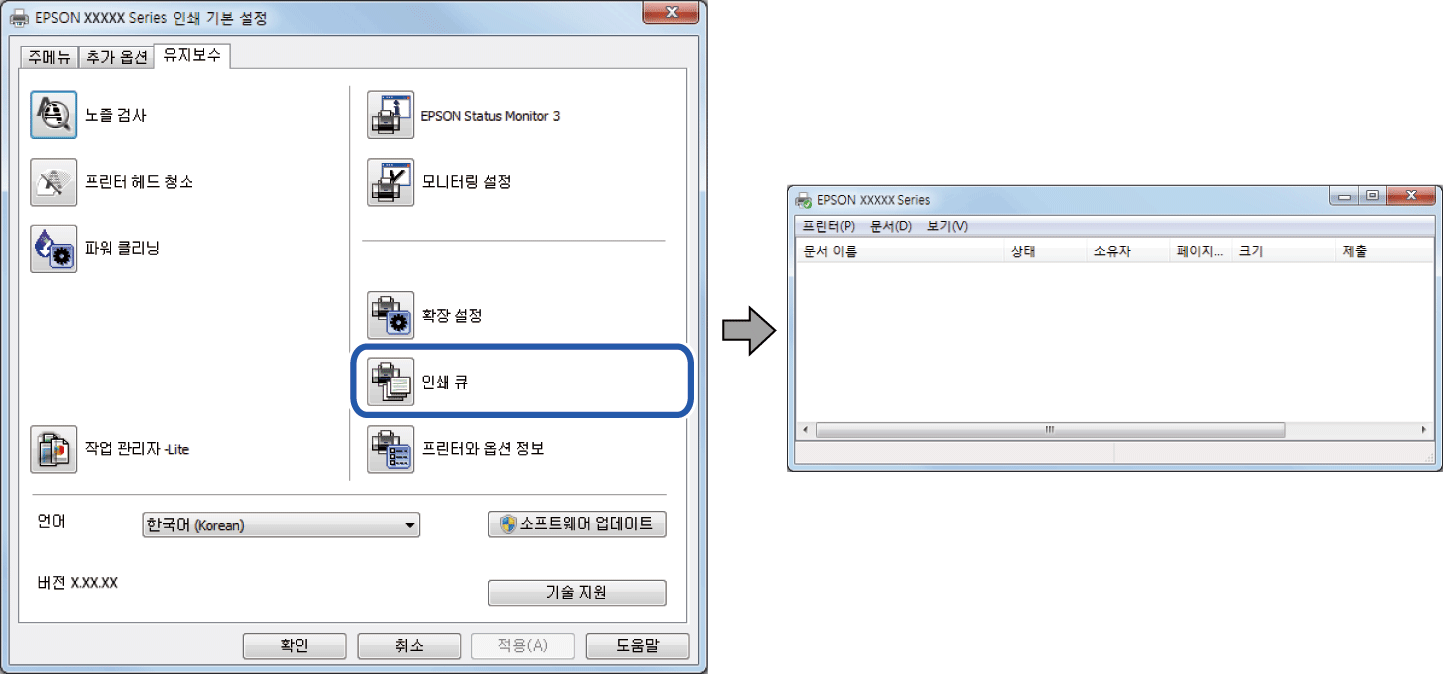The height and width of the screenshot is (674, 1443).
Task: Start 프린터 헤드 청소 head cleaning icon
Action: (53, 182)
